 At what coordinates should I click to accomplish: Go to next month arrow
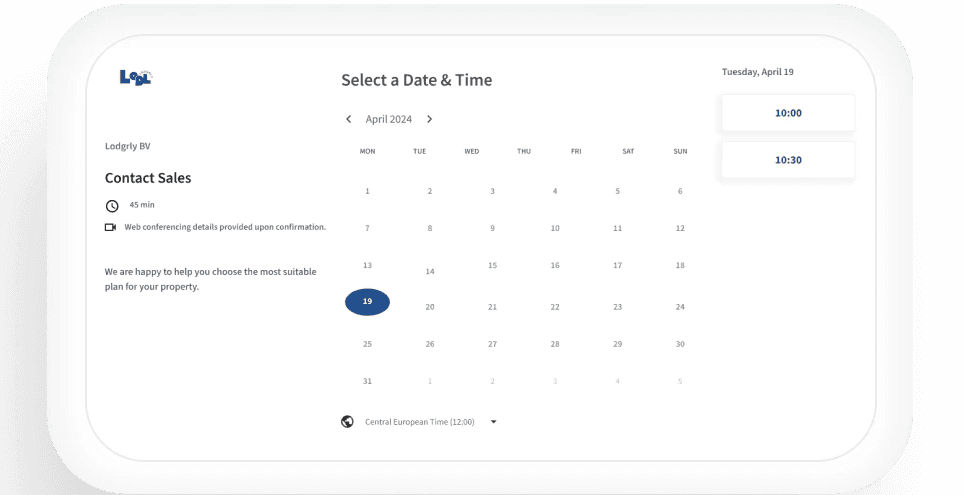pos(429,119)
